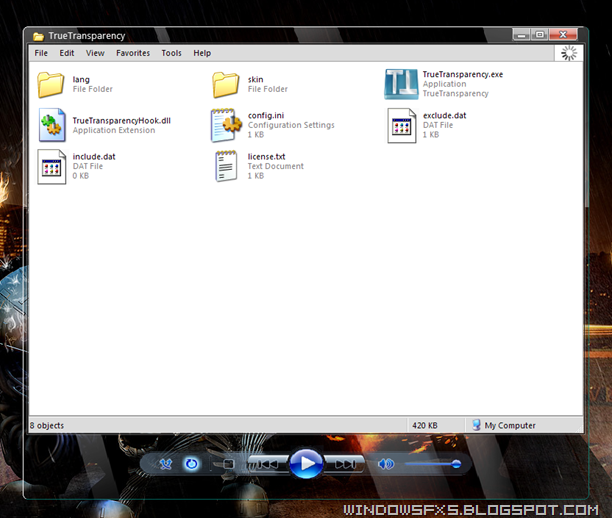
Task: Click the include.dat file name
Action: point(94,156)
